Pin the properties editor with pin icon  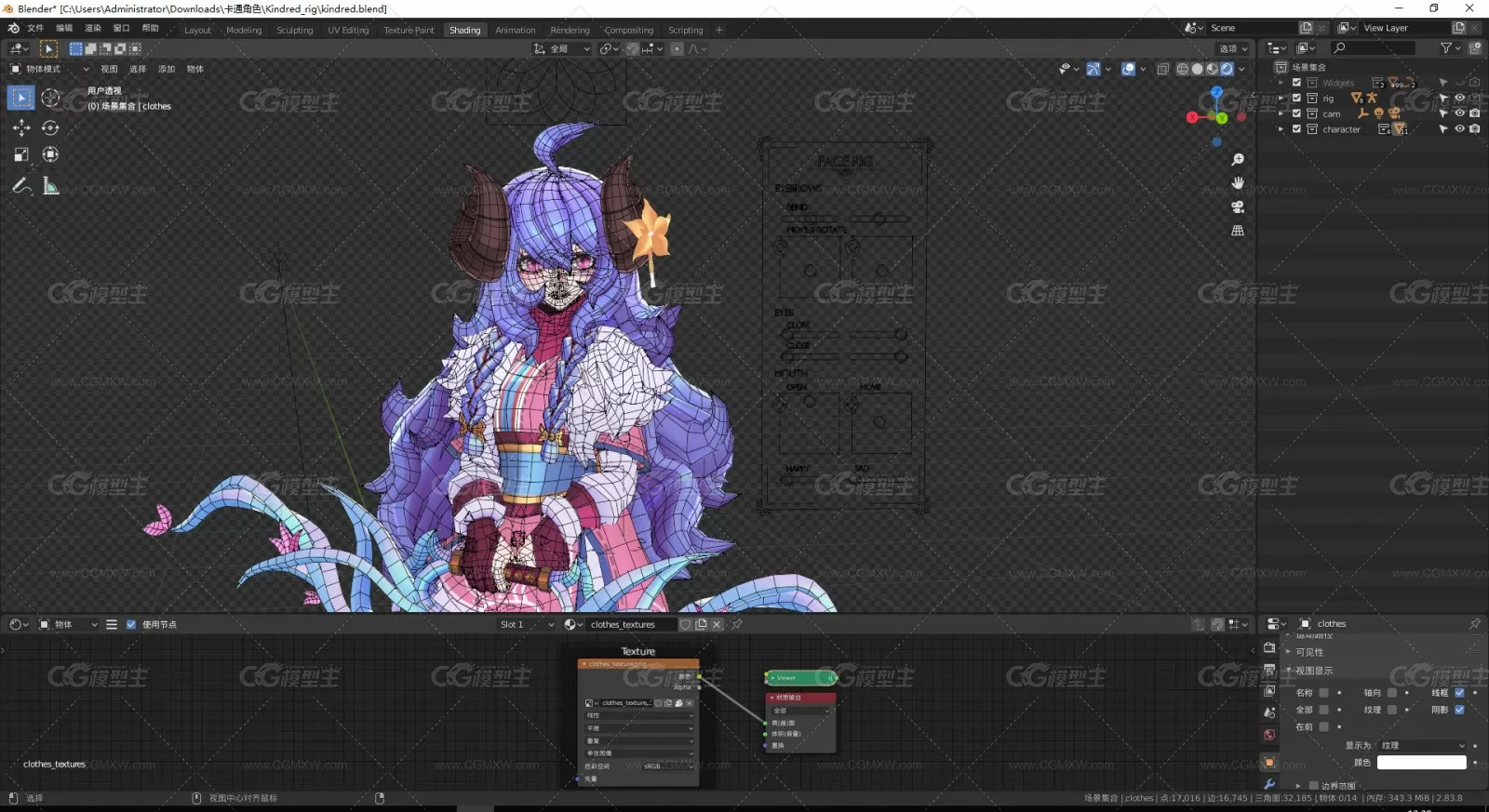click(1475, 623)
